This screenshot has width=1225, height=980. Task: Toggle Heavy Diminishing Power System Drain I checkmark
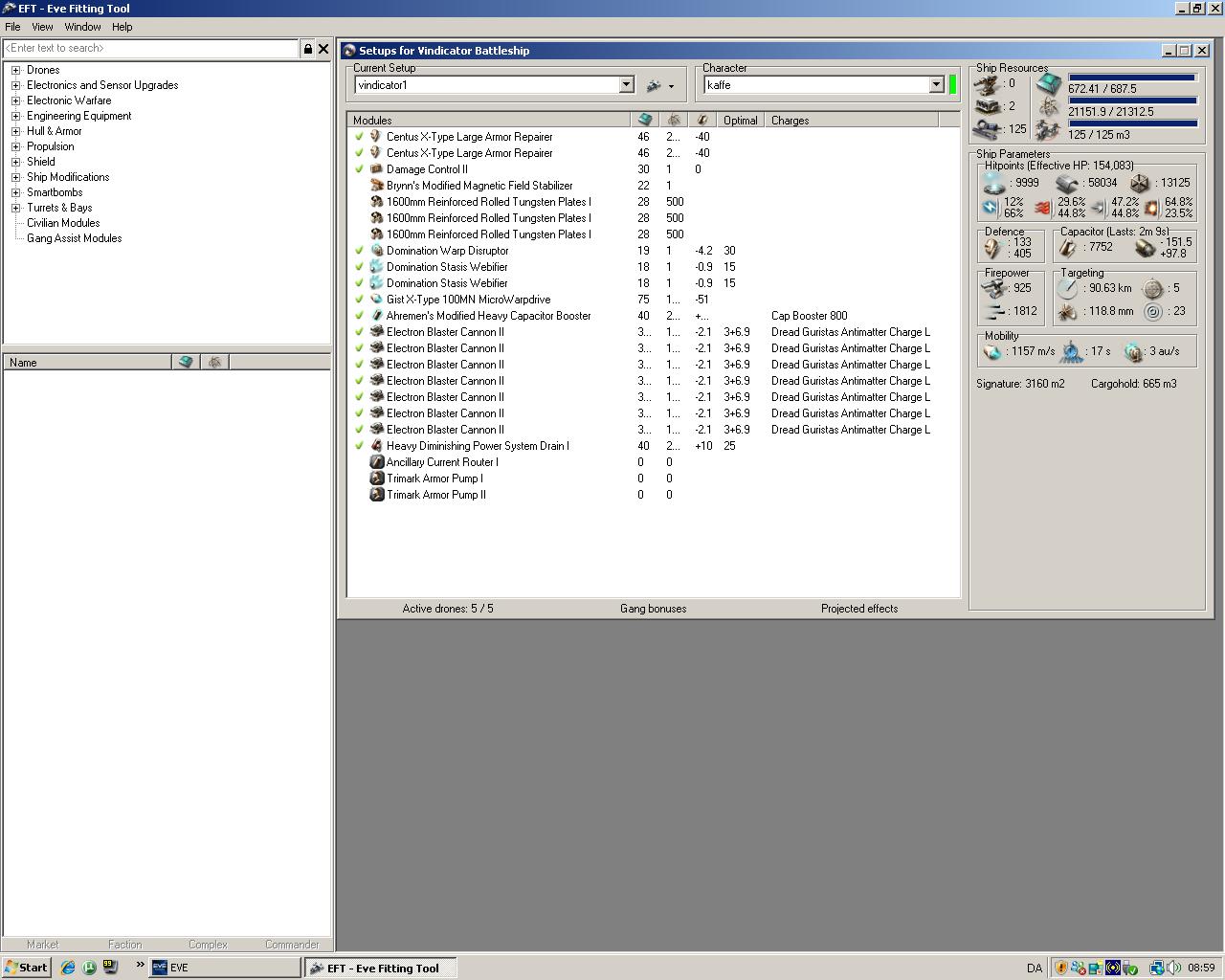360,446
